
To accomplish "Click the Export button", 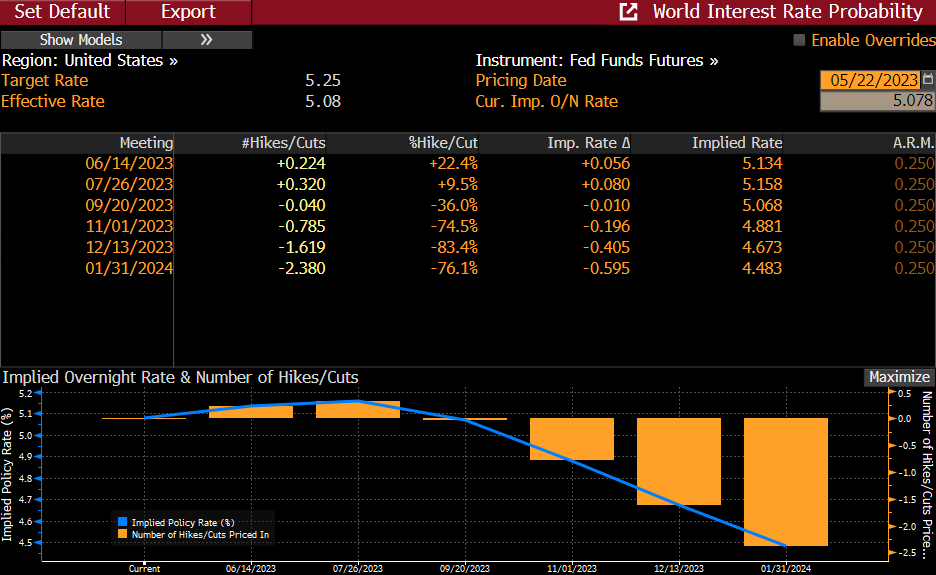I will coord(188,11).
